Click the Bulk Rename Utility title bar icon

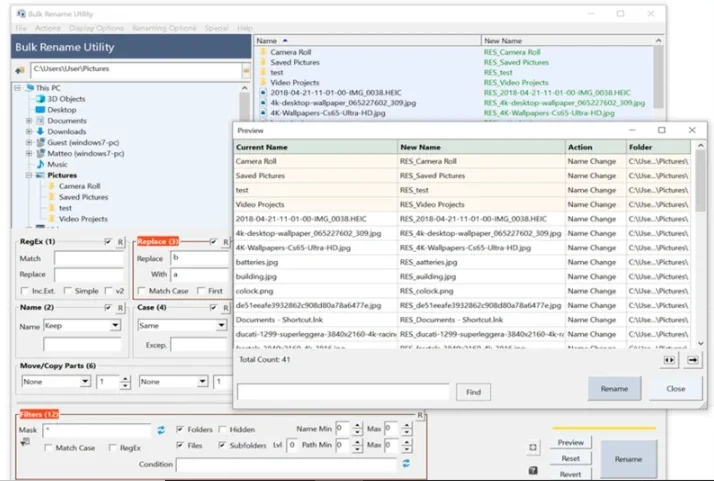(x=21, y=14)
